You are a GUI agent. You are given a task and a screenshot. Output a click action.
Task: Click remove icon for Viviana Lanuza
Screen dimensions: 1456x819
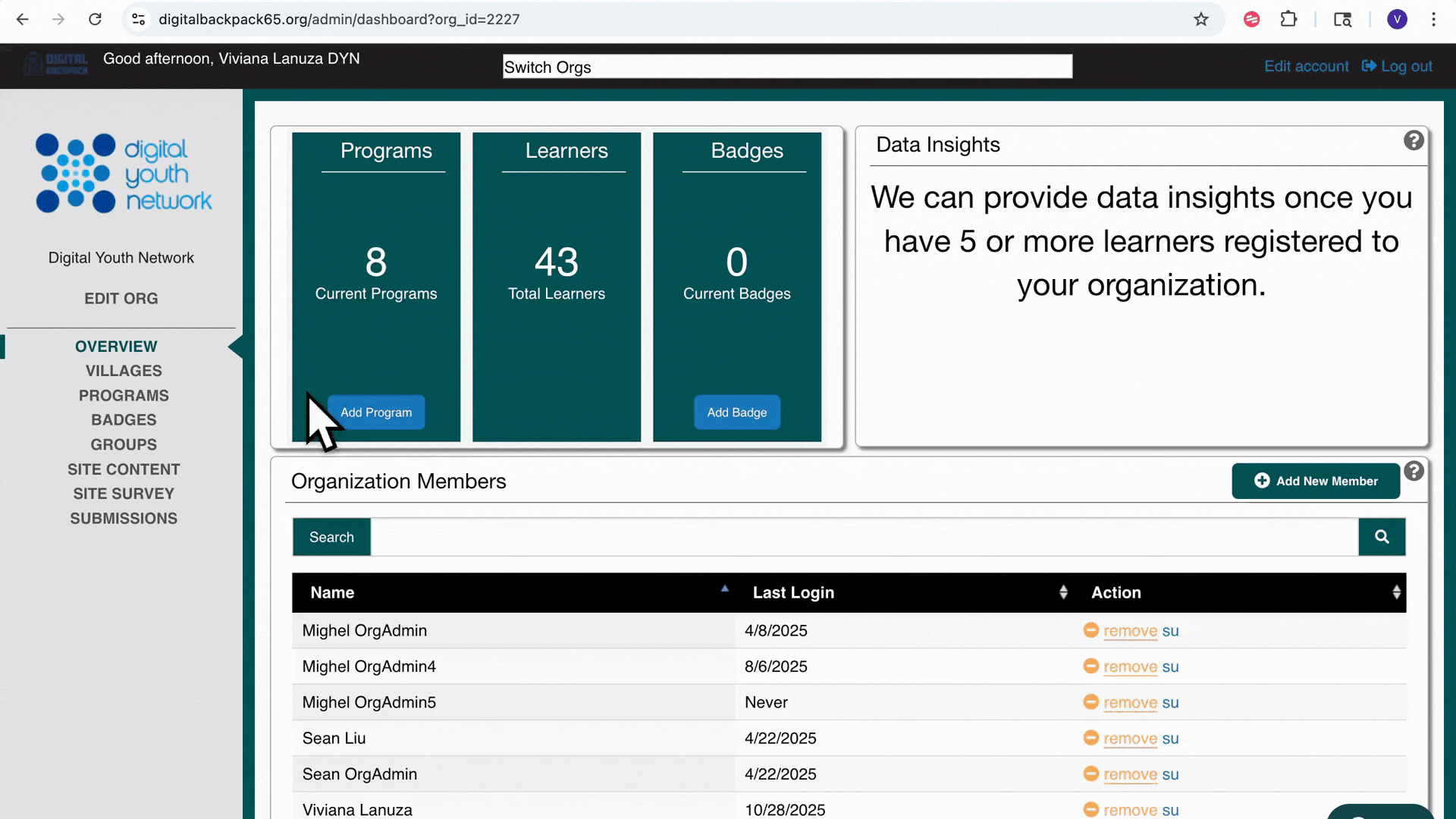pos(1090,809)
